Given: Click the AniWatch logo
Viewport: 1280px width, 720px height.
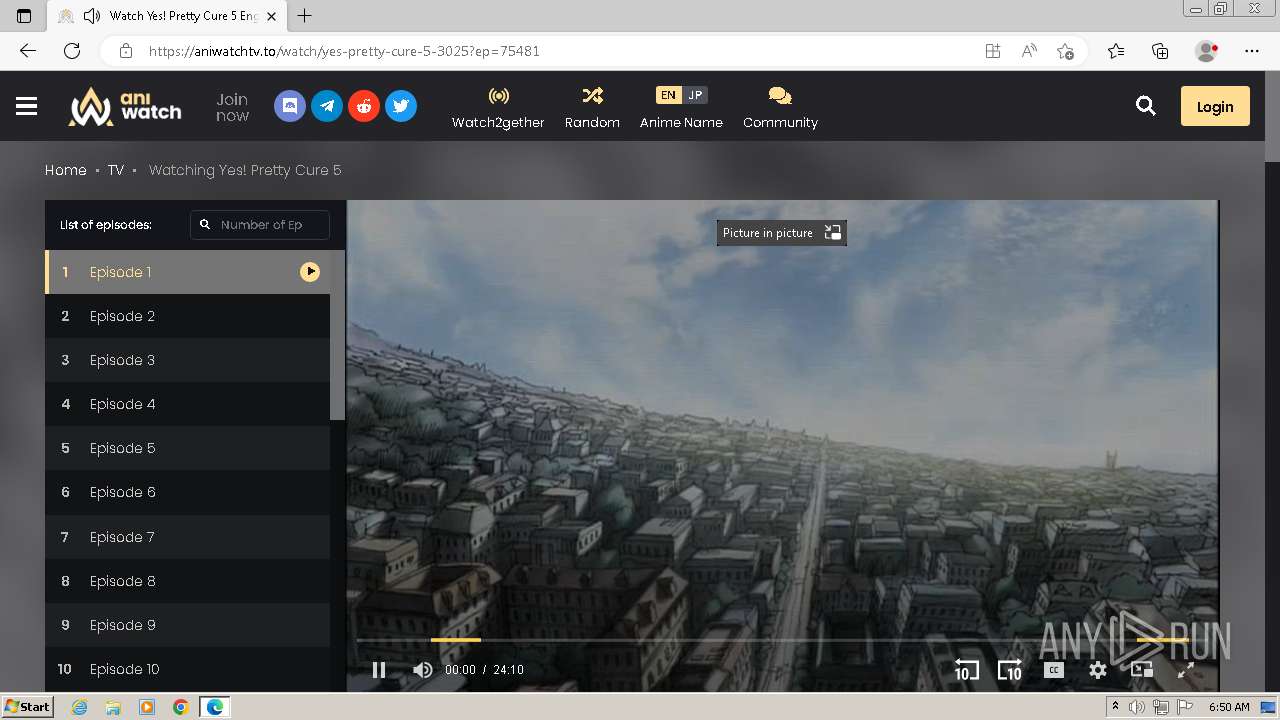Looking at the screenshot, I should (125, 106).
